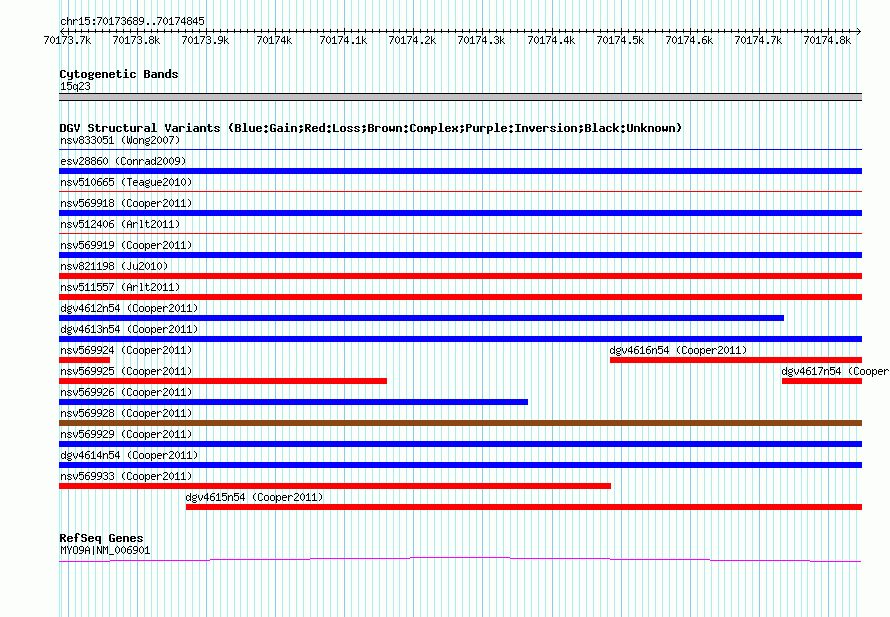Viewport: 890px width, 617px height.
Task: Select the nsv511557 (Arlt2011) red bar
Action: (460, 297)
